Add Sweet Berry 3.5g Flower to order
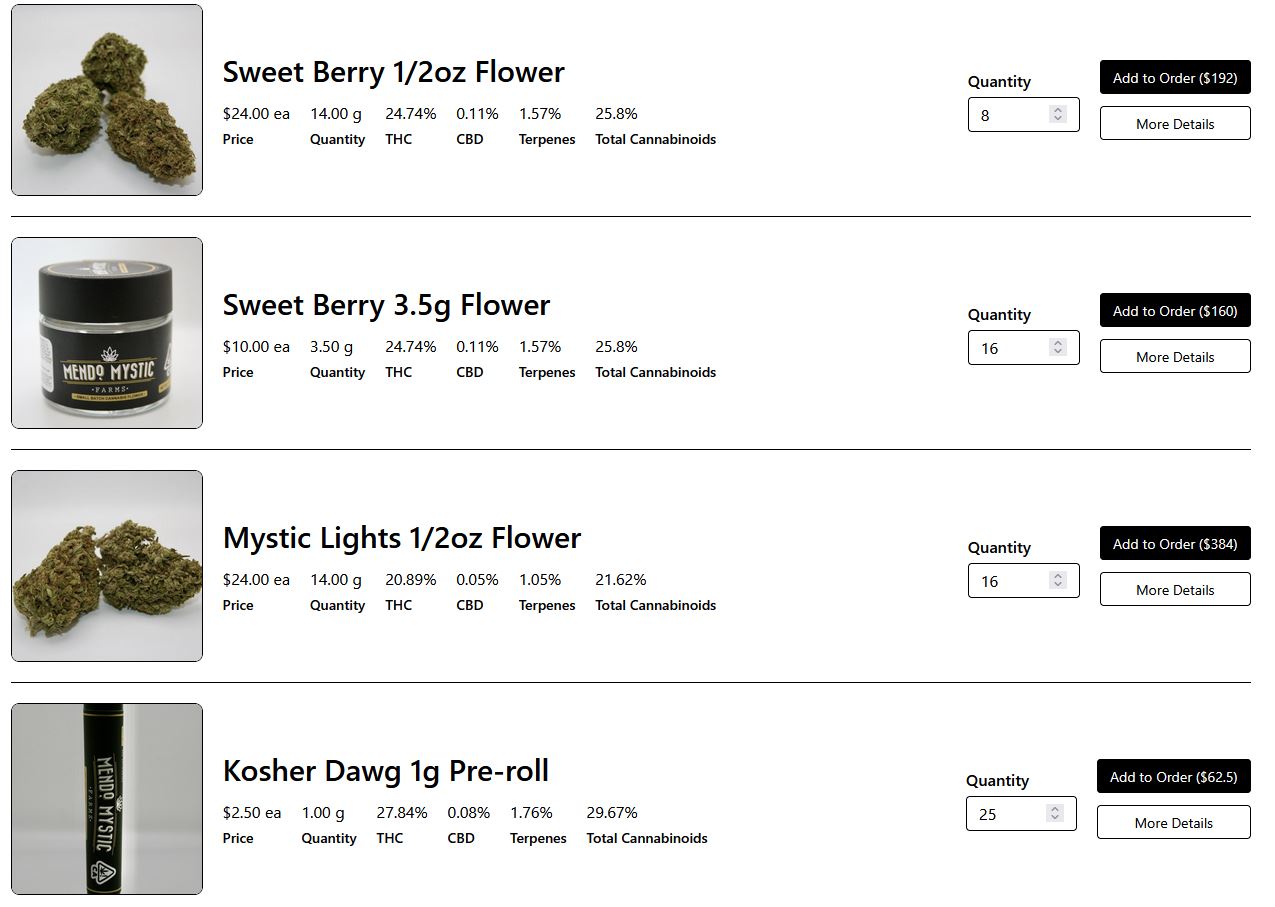This screenshot has width=1275, height=907. (1174, 311)
